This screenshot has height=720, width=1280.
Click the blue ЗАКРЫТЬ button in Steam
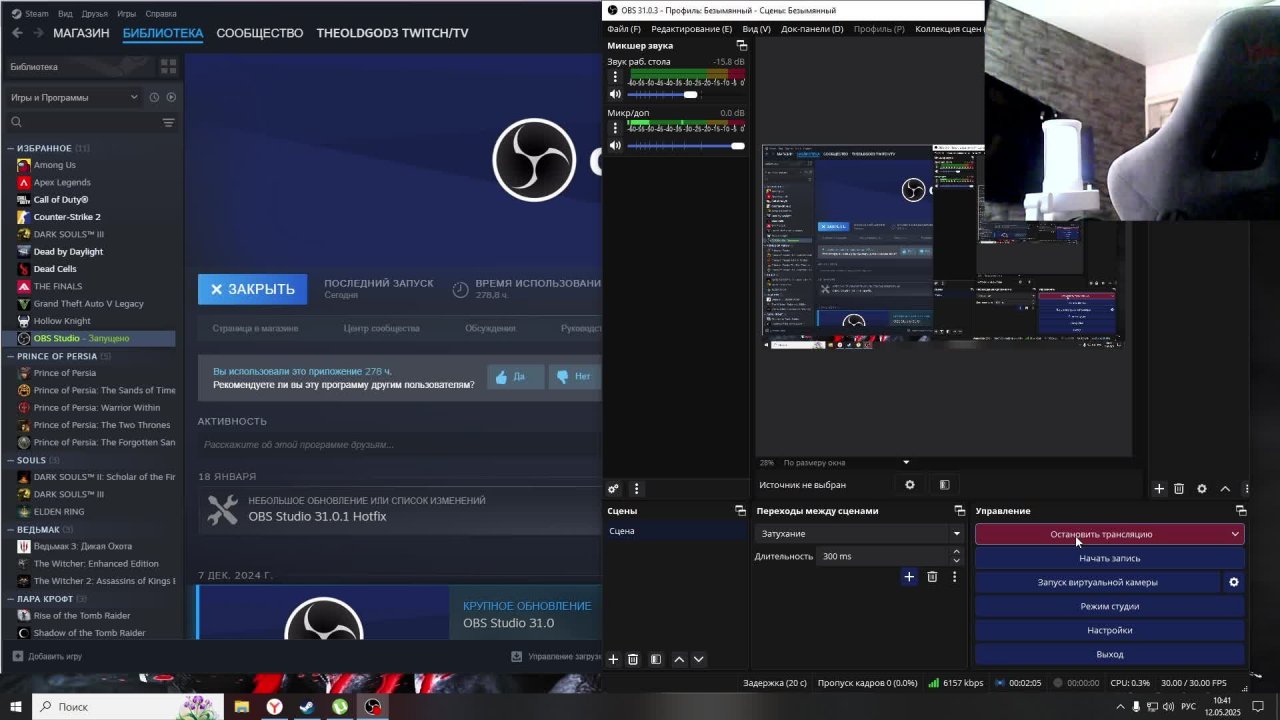[253, 289]
